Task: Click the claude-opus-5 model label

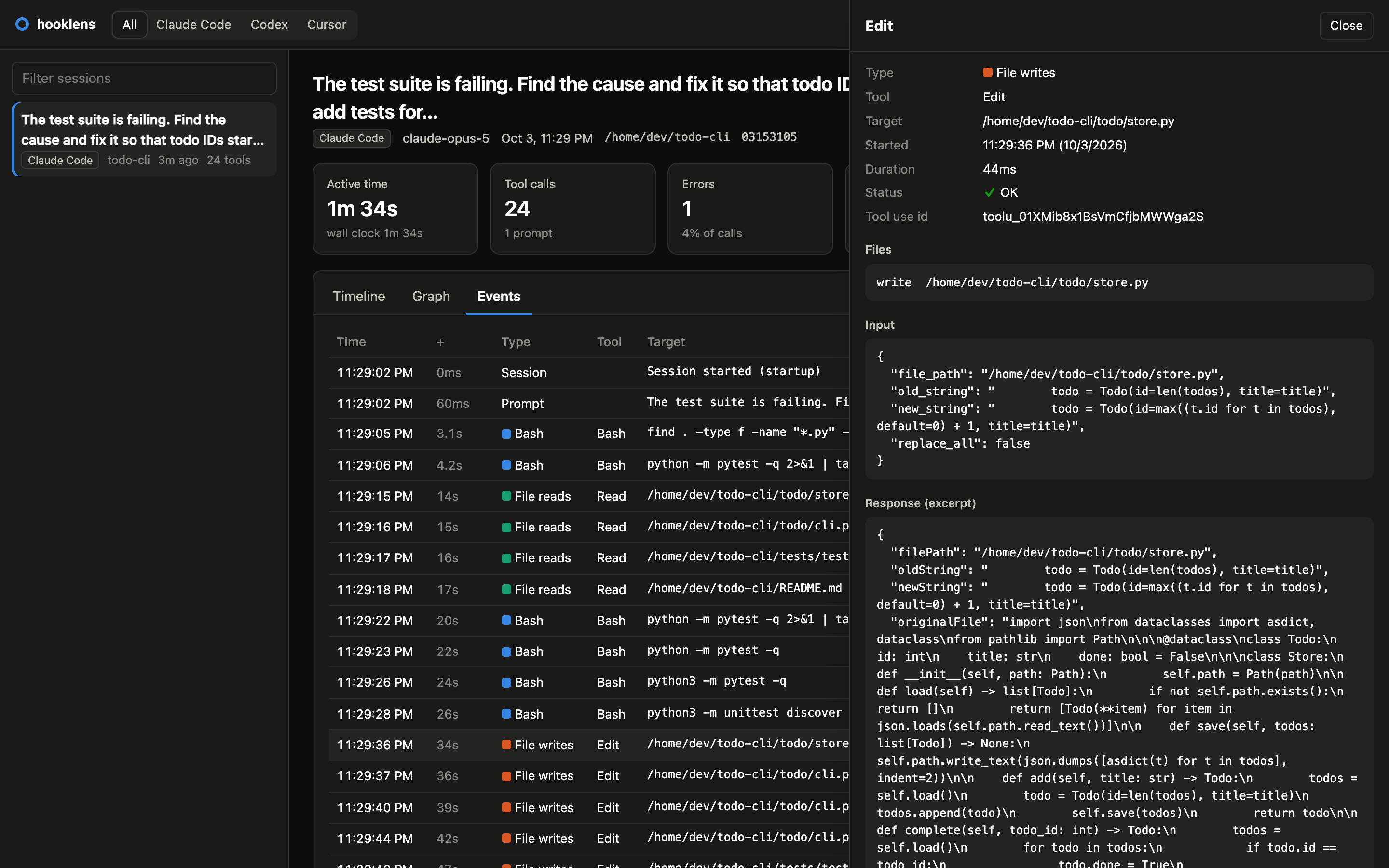Action: pyautogui.click(x=446, y=138)
